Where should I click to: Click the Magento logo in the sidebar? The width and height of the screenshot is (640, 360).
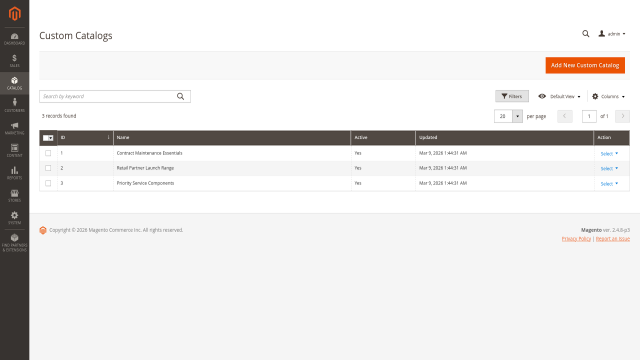click(x=14, y=13)
